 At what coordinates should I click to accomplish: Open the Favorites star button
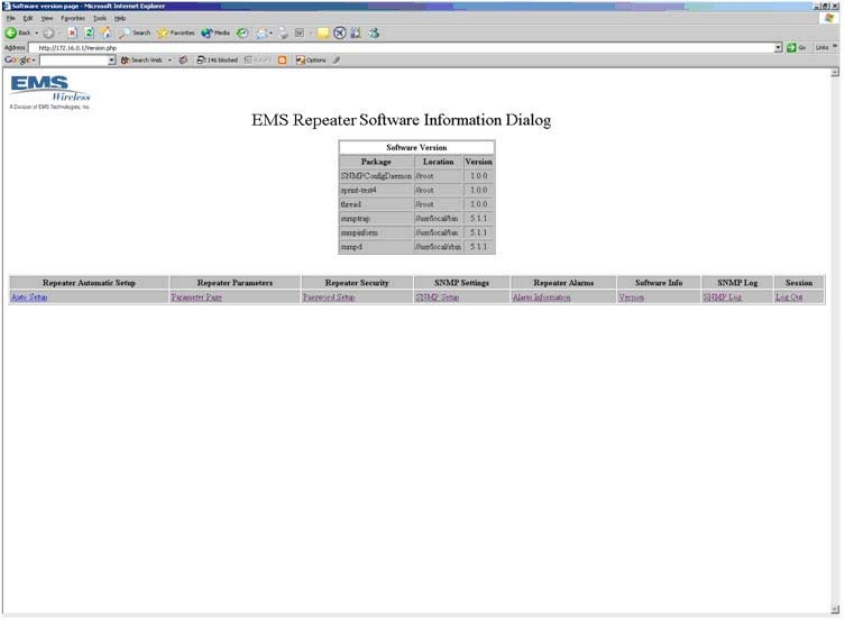point(176,33)
